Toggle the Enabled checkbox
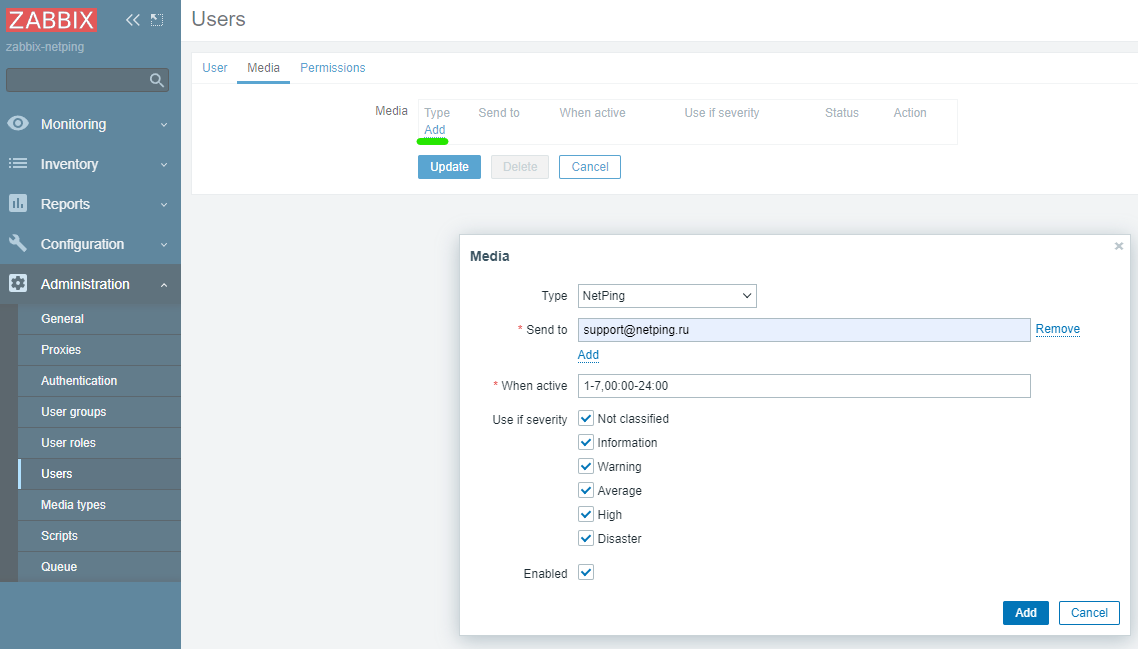Screen dimensions: 1138x649 [x=586, y=573]
